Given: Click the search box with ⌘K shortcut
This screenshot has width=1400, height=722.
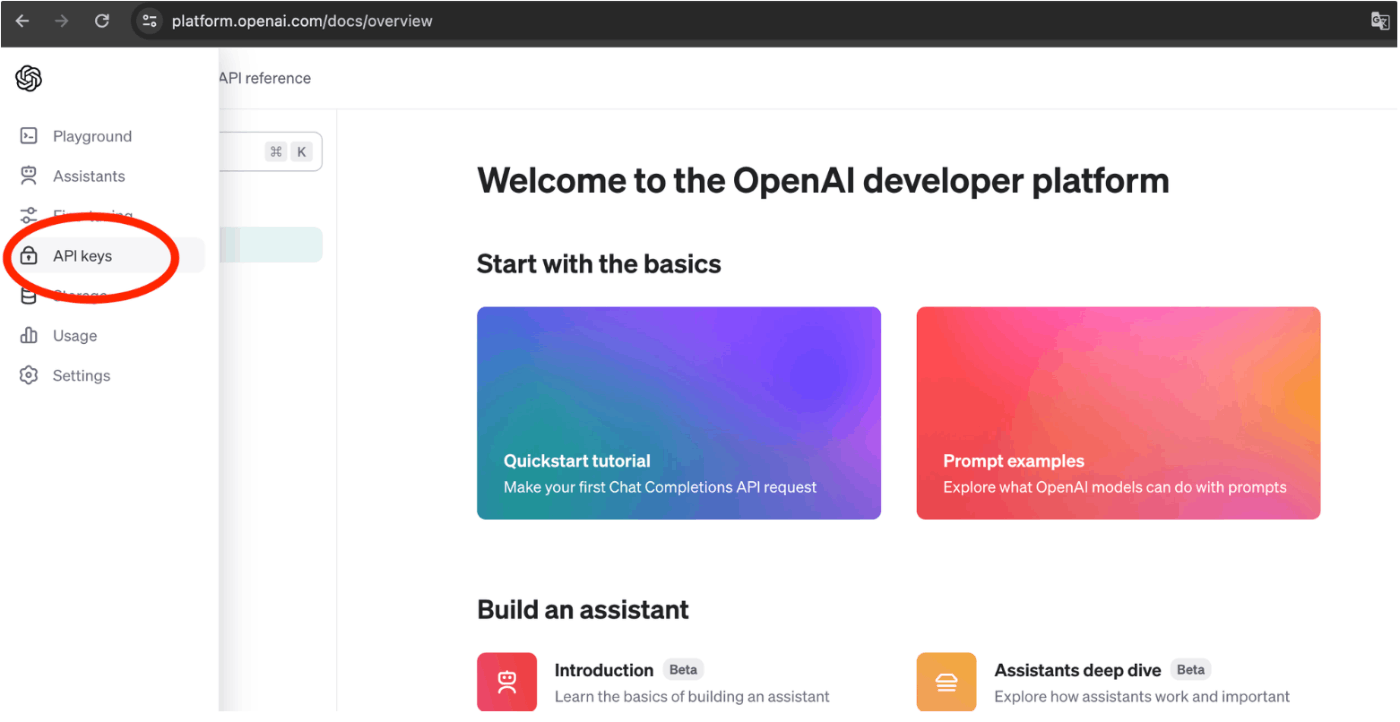Looking at the screenshot, I should (x=270, y=152).
